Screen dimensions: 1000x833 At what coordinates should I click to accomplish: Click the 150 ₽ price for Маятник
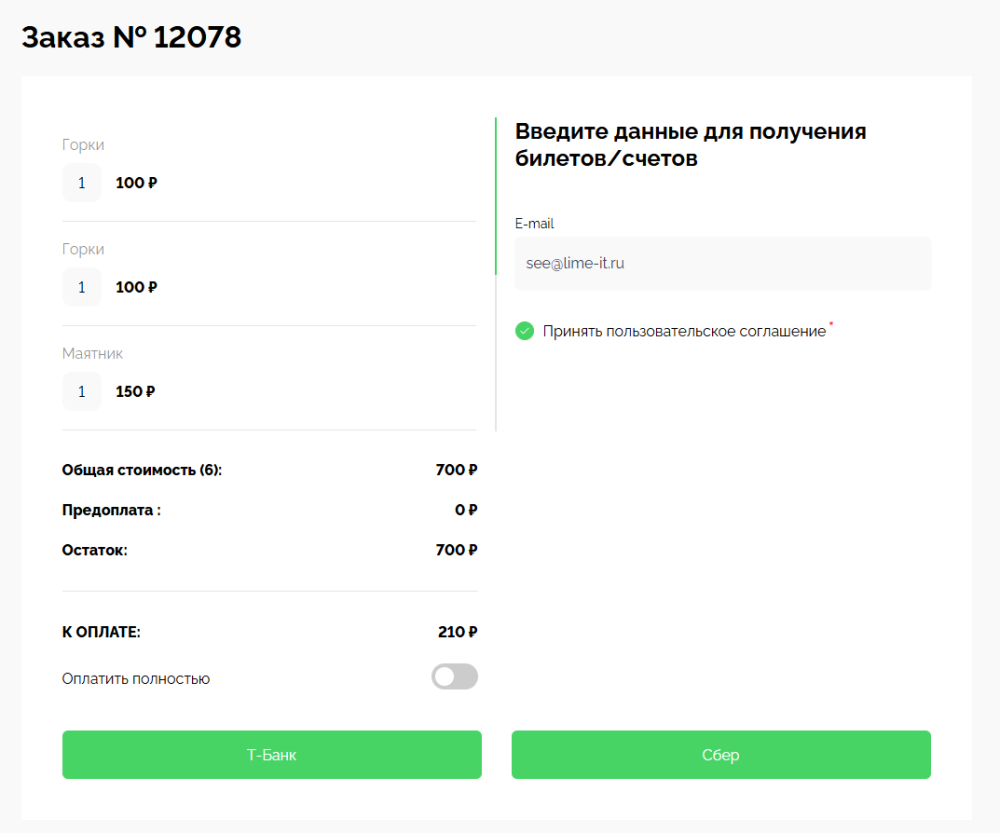pyautogui.click(x=135, y=392)
